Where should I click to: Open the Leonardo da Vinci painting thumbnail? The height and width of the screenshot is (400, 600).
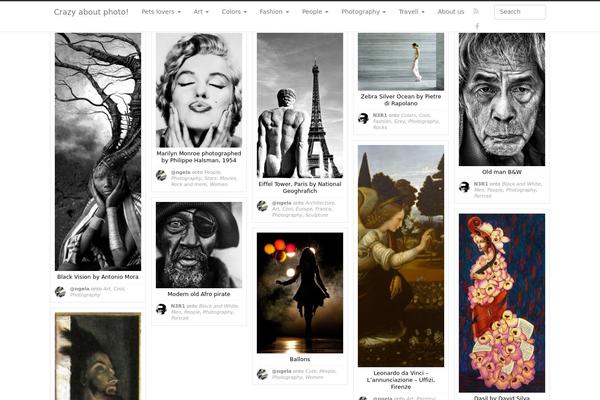[x=401, y=256]
